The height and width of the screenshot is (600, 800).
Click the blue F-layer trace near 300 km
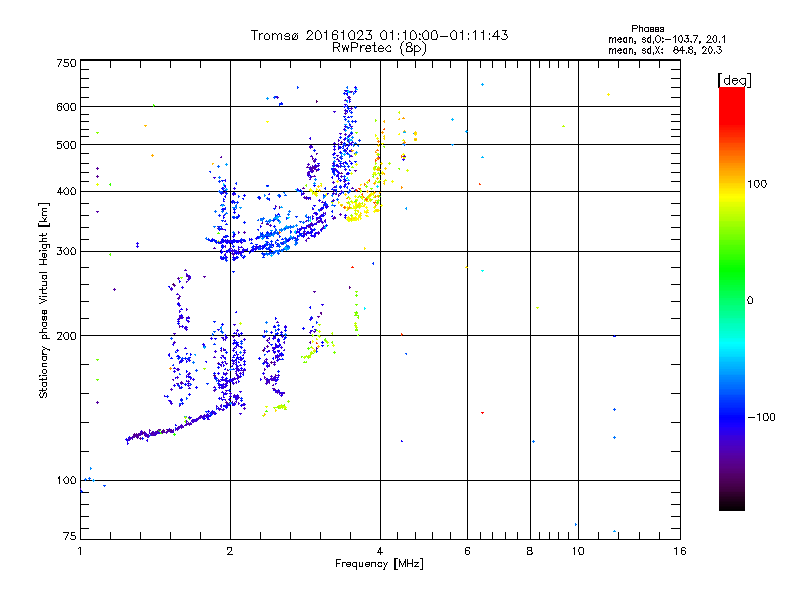pyautogui.click(x=265, y=240)
